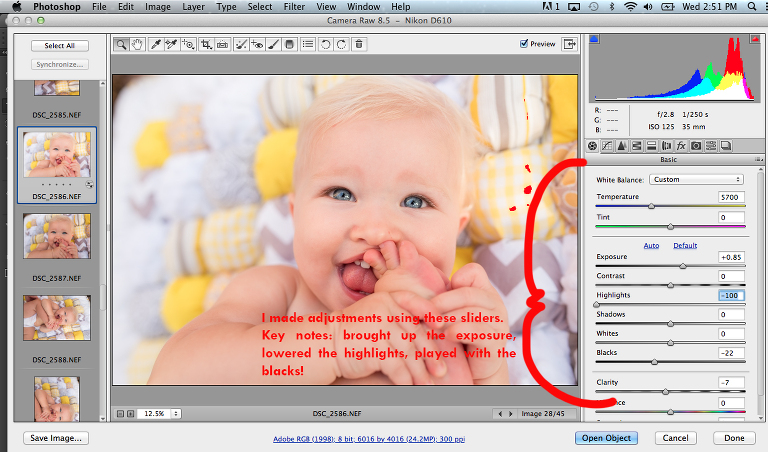Click the Blacks slider handle
Image resolution: width=768 pixels, height=452 pixels.
tap(654, 362)
